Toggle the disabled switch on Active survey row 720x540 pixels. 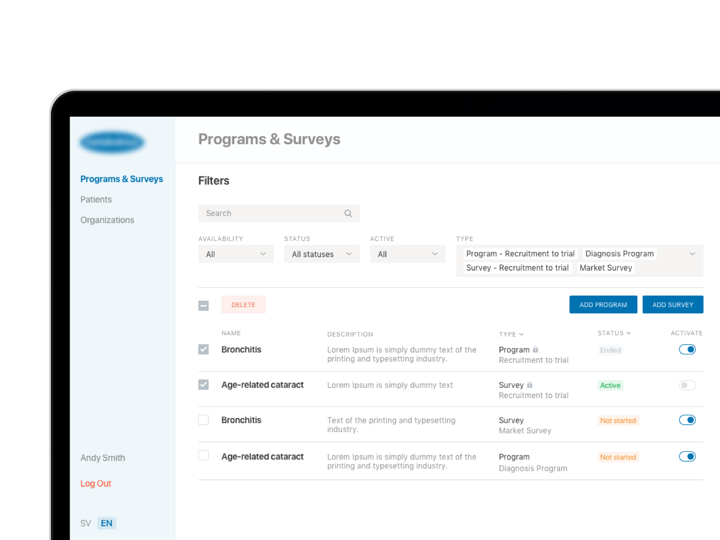pyautogui.click(x=687, y=385)
